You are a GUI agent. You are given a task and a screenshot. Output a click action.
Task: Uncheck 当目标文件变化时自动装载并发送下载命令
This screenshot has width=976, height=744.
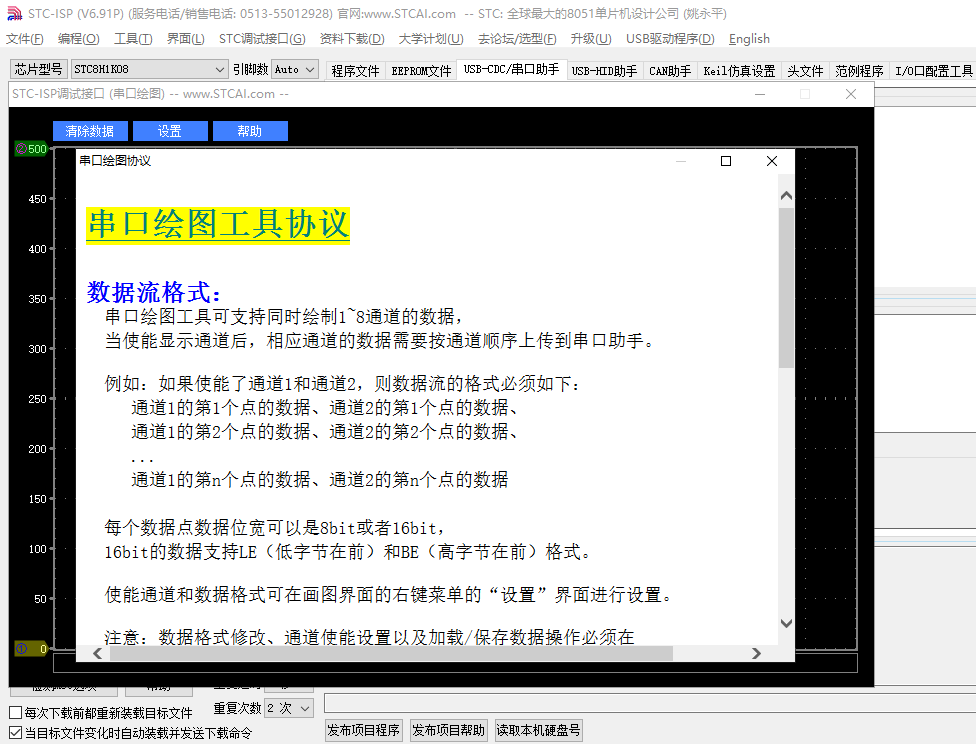click(x=16, y=732)
